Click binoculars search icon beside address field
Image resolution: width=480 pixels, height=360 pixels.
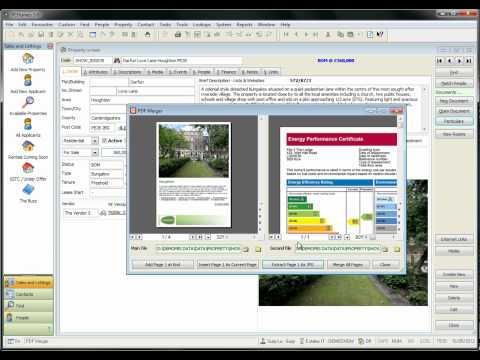(117, 60)
